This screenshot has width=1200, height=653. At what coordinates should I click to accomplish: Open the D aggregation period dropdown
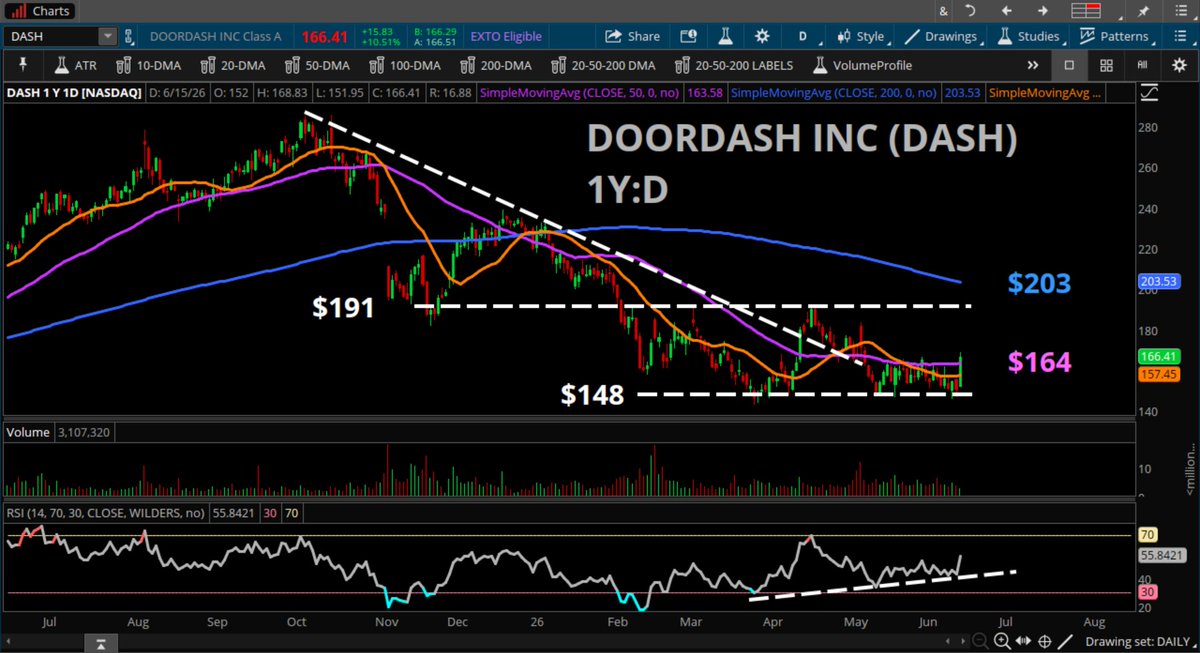tap(802, 36)
